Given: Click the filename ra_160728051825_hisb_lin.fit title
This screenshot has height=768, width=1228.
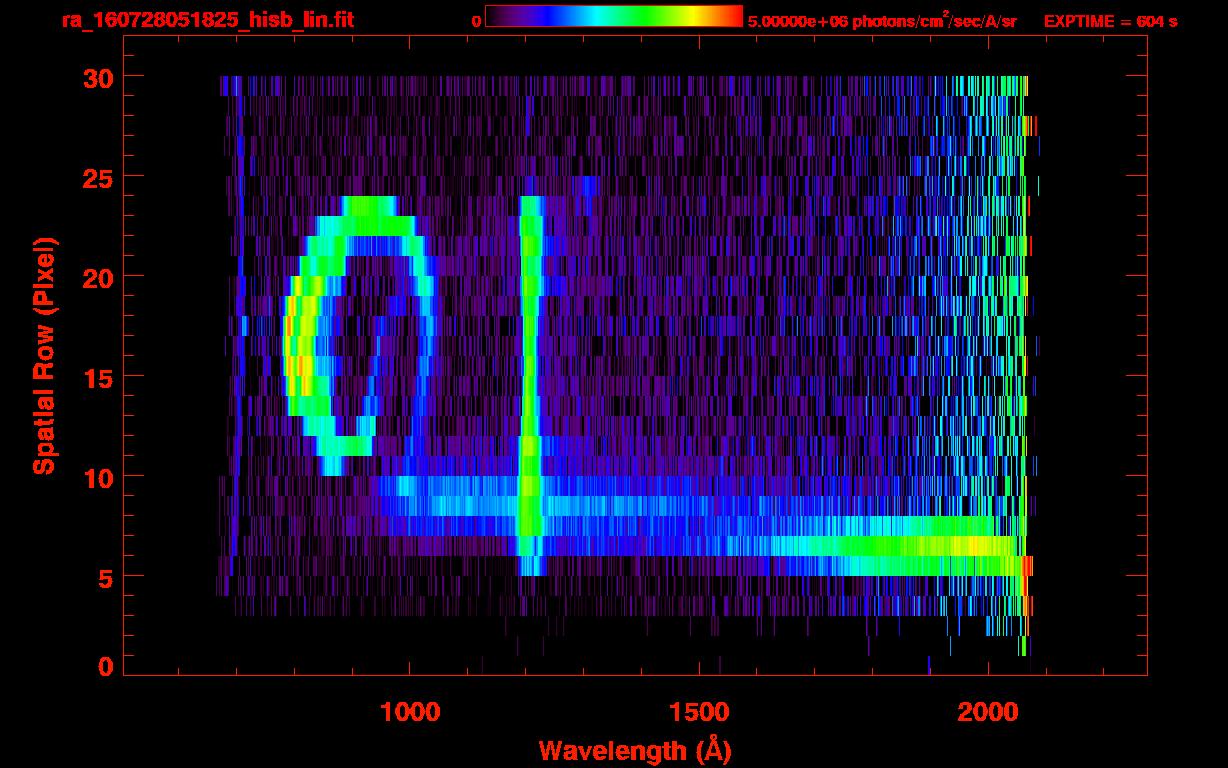Looking at the screenshot, I should click(207, 20).
